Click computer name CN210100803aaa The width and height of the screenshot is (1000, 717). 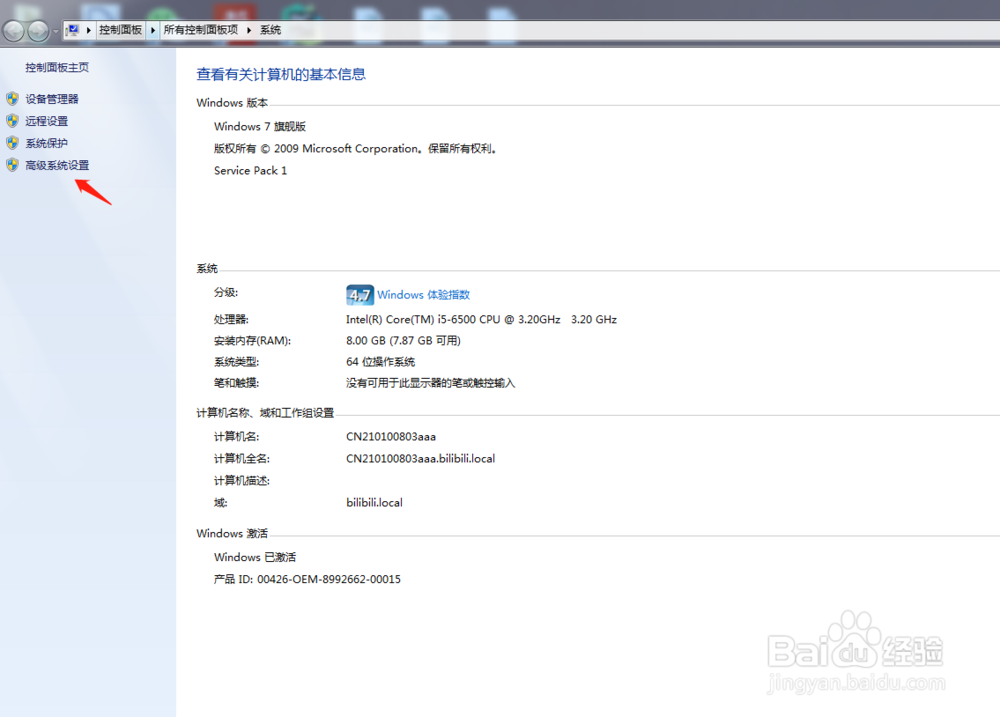click(391, 436)
